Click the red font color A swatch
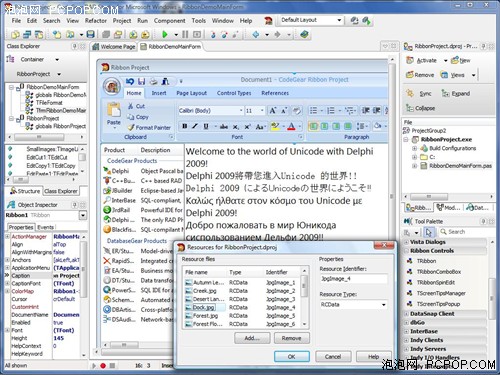 tap(291, 126)
